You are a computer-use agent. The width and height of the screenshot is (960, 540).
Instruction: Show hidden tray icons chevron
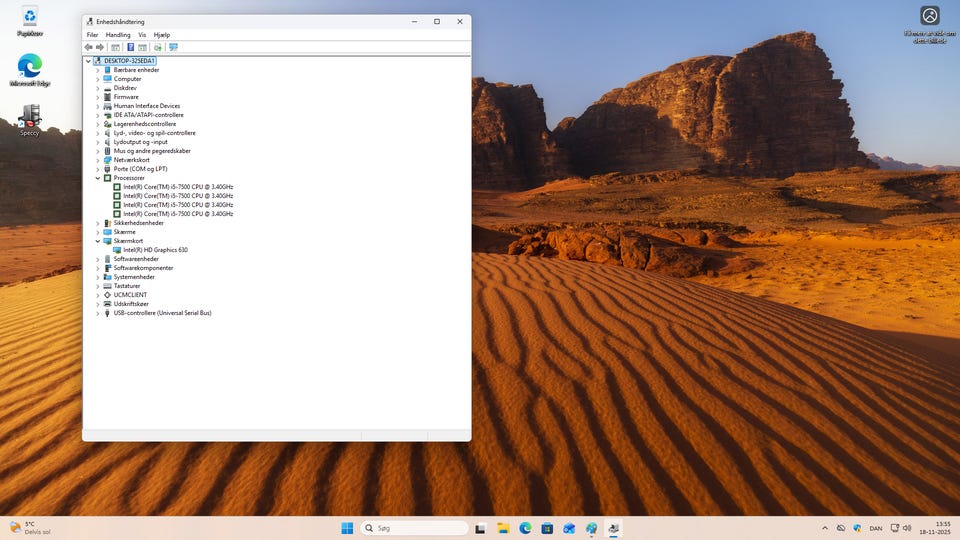825,528
